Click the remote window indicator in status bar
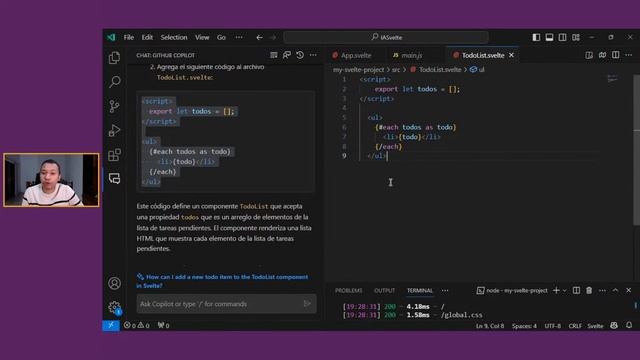The image size is (640, 360). click(x=111, y=325)
